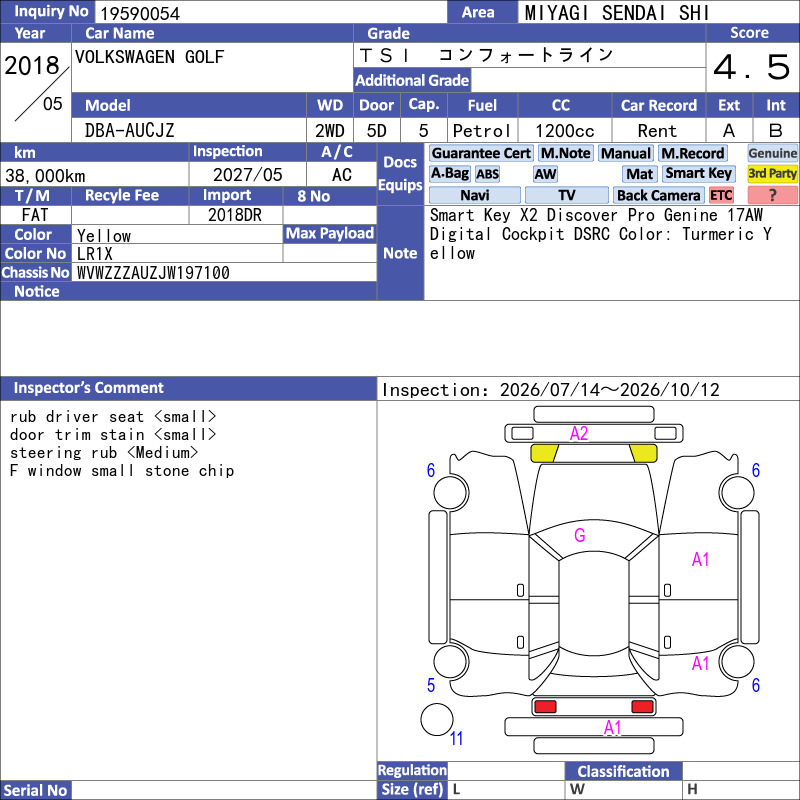
Task: Click the chassis number WVWZZZAUZJW197100
Action: (153, 273)
